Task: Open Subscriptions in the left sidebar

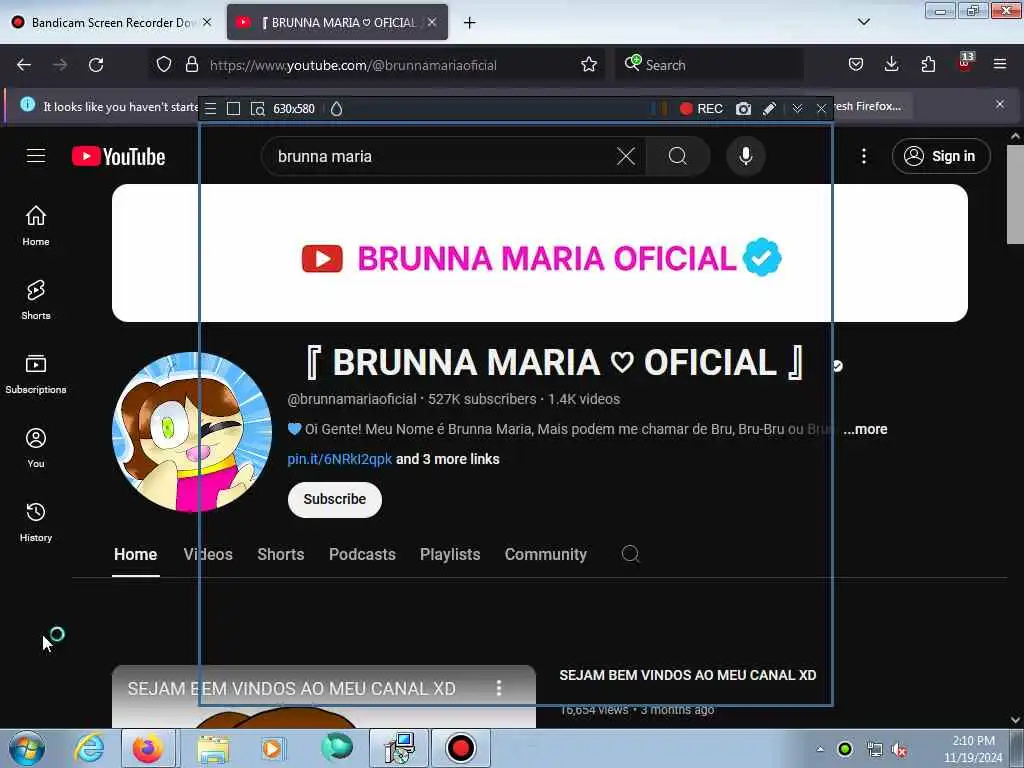Action: [x=36, y=374]
